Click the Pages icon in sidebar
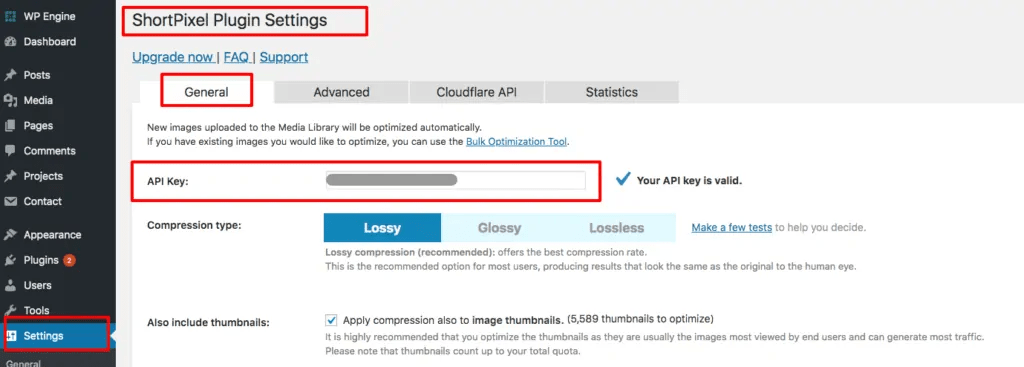Viewport: 1024px width, 367px height. (10, 125)
